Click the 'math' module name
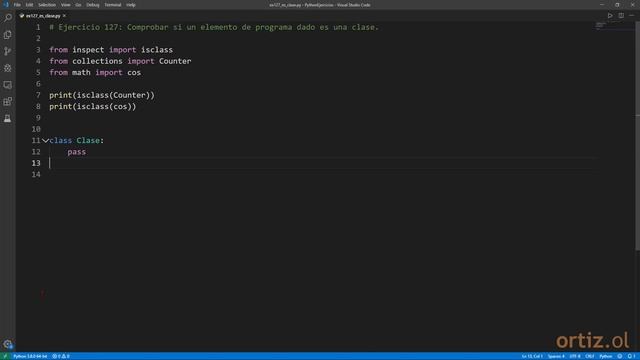Screen dimensions: 640x360 pos(81,73)
